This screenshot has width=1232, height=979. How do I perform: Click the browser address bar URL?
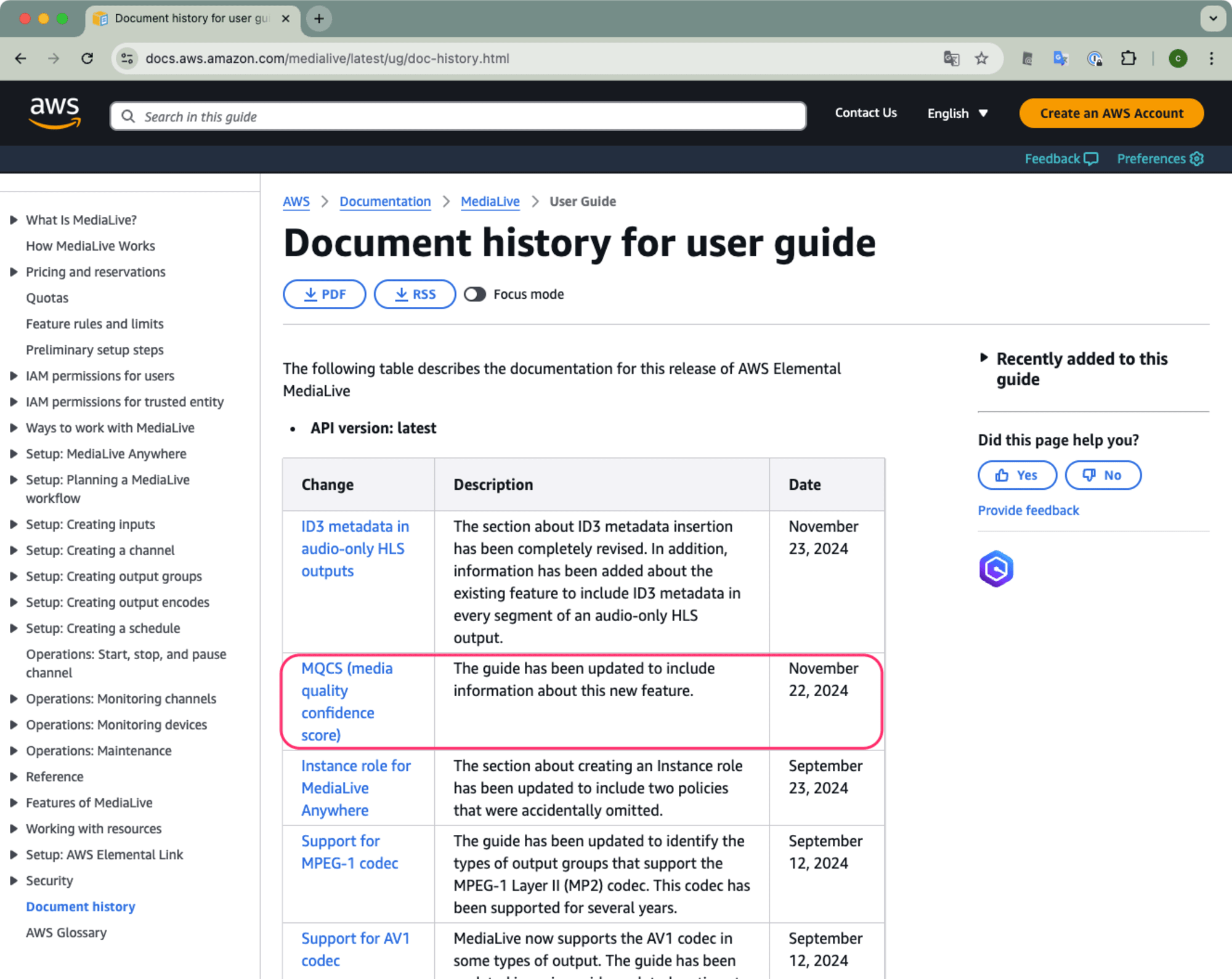pos(327,59)
